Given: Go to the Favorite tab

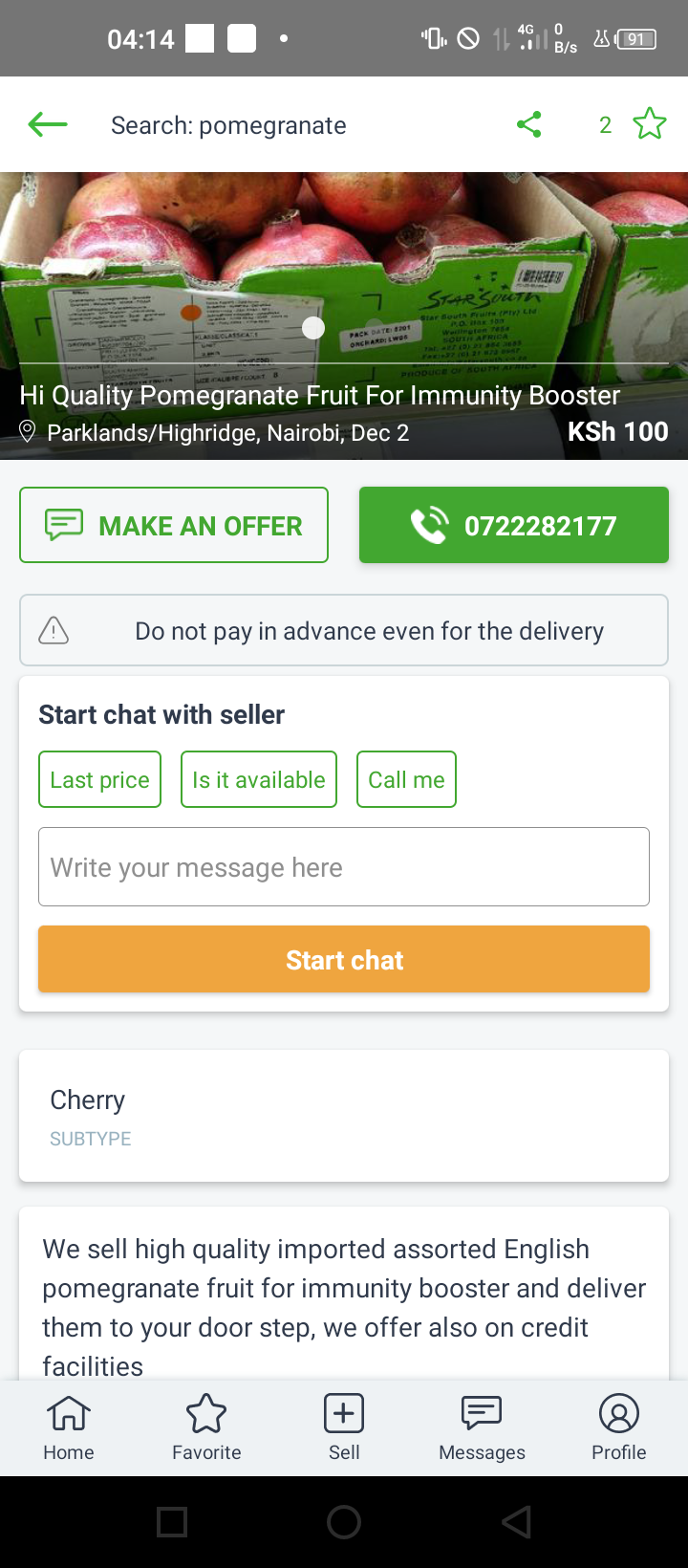Looking at the screenshot, I should pos(206,1427).
